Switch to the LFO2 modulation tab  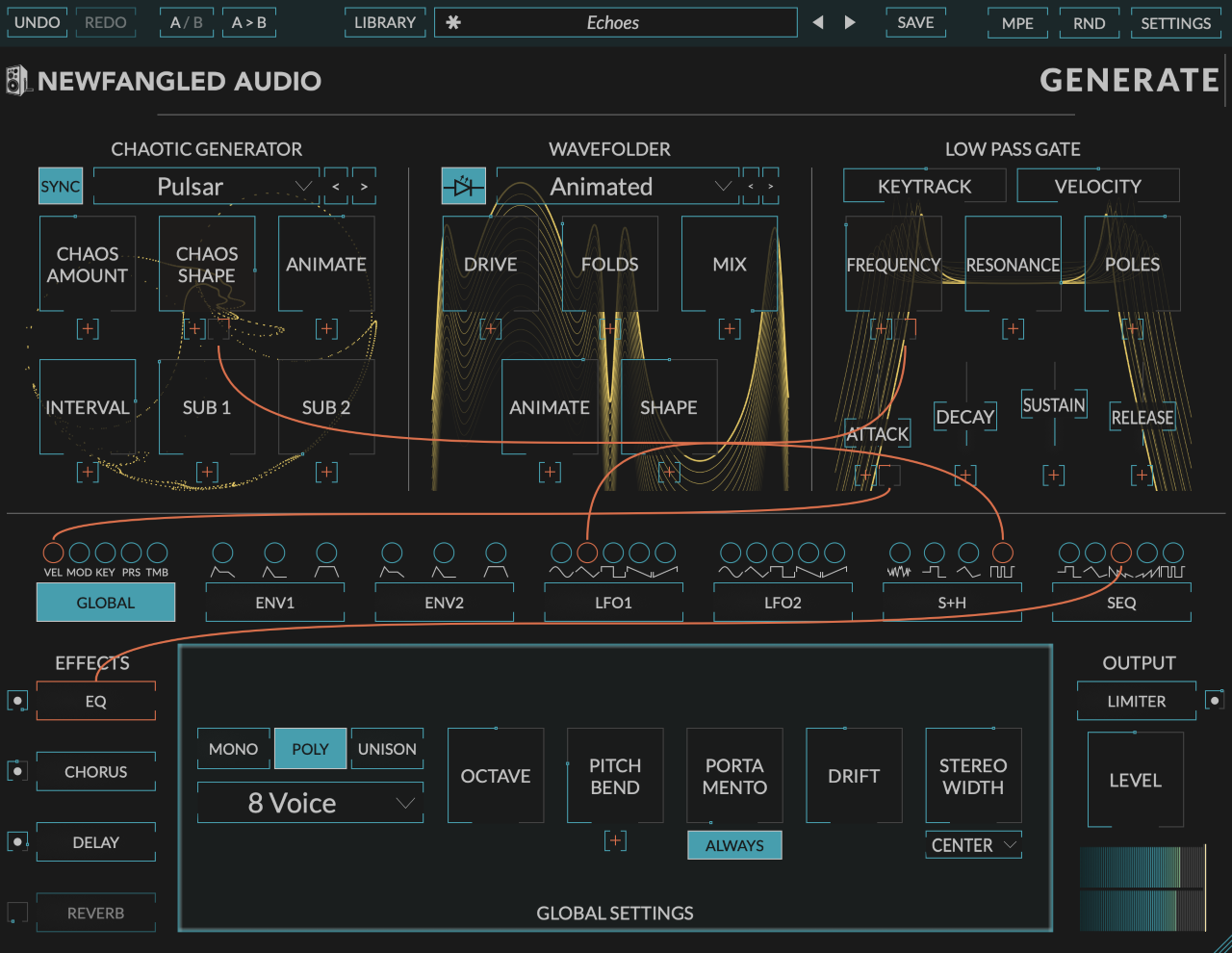783,602
